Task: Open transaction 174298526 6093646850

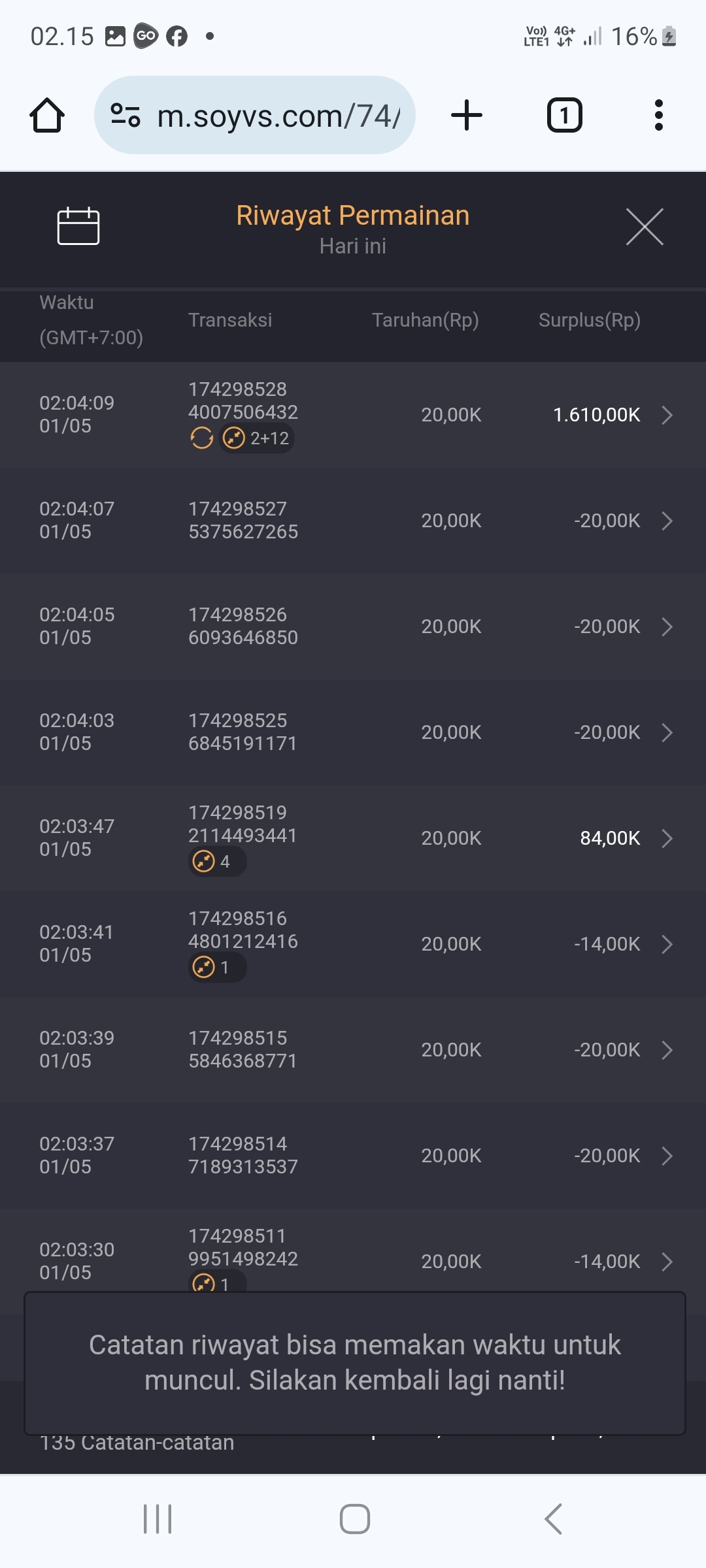Action: pyautogui.click(x=243, y=626)
